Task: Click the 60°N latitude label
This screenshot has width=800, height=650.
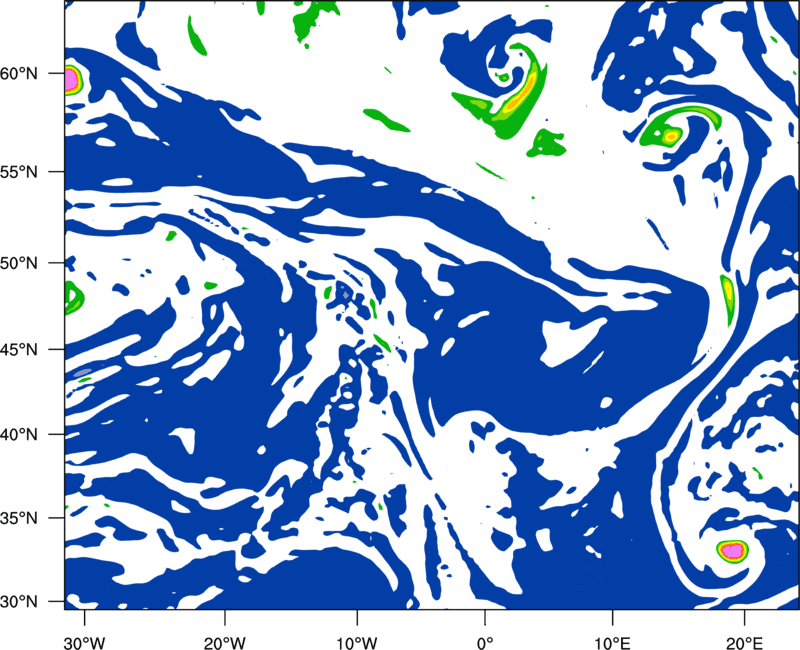Action: click(x=19, y=73)
